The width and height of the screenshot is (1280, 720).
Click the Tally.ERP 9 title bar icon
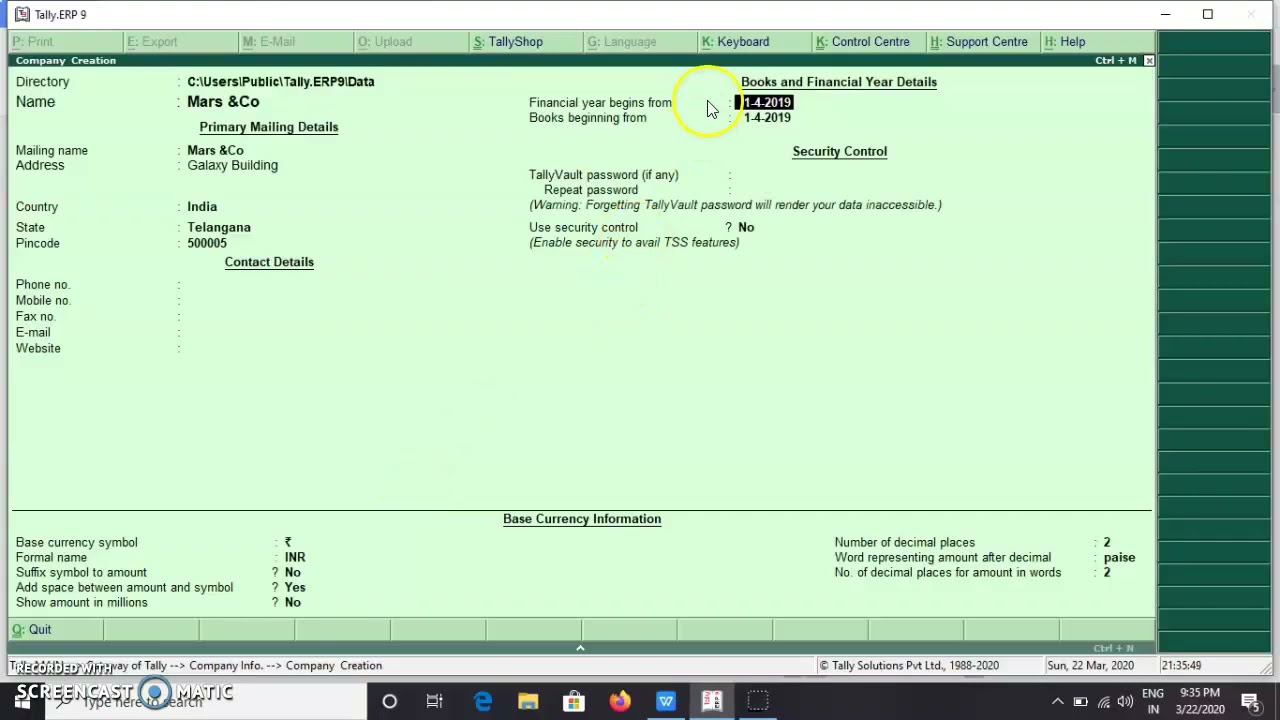[x=22, y=14]
